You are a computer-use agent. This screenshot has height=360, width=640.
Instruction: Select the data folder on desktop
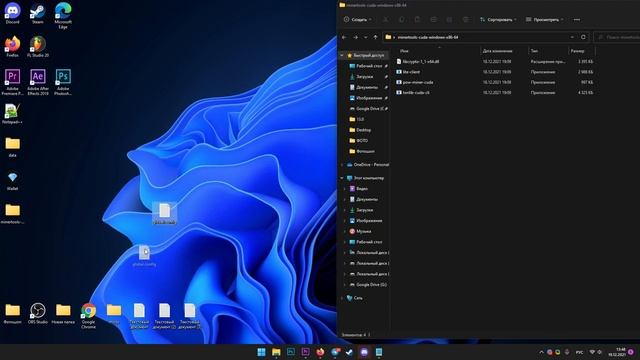coord(12,147)
